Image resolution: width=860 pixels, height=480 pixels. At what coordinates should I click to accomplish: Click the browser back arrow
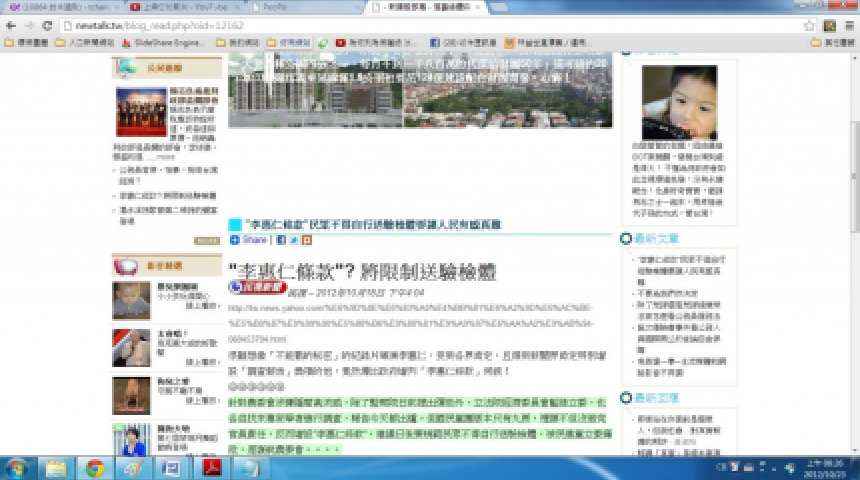[10, 25]
